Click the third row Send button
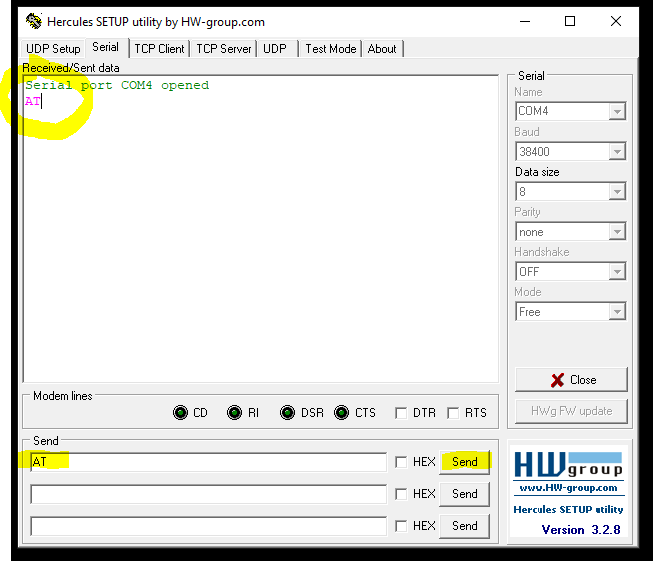 [465, 526]
